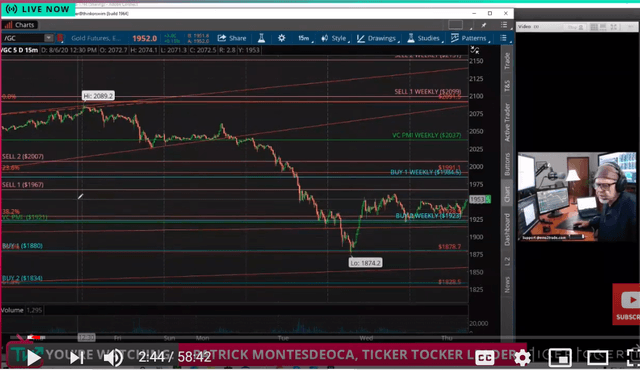Open the Drawings menu
Image resolution: width=640 pixels, height=370 pixels.
click(377, 38)
